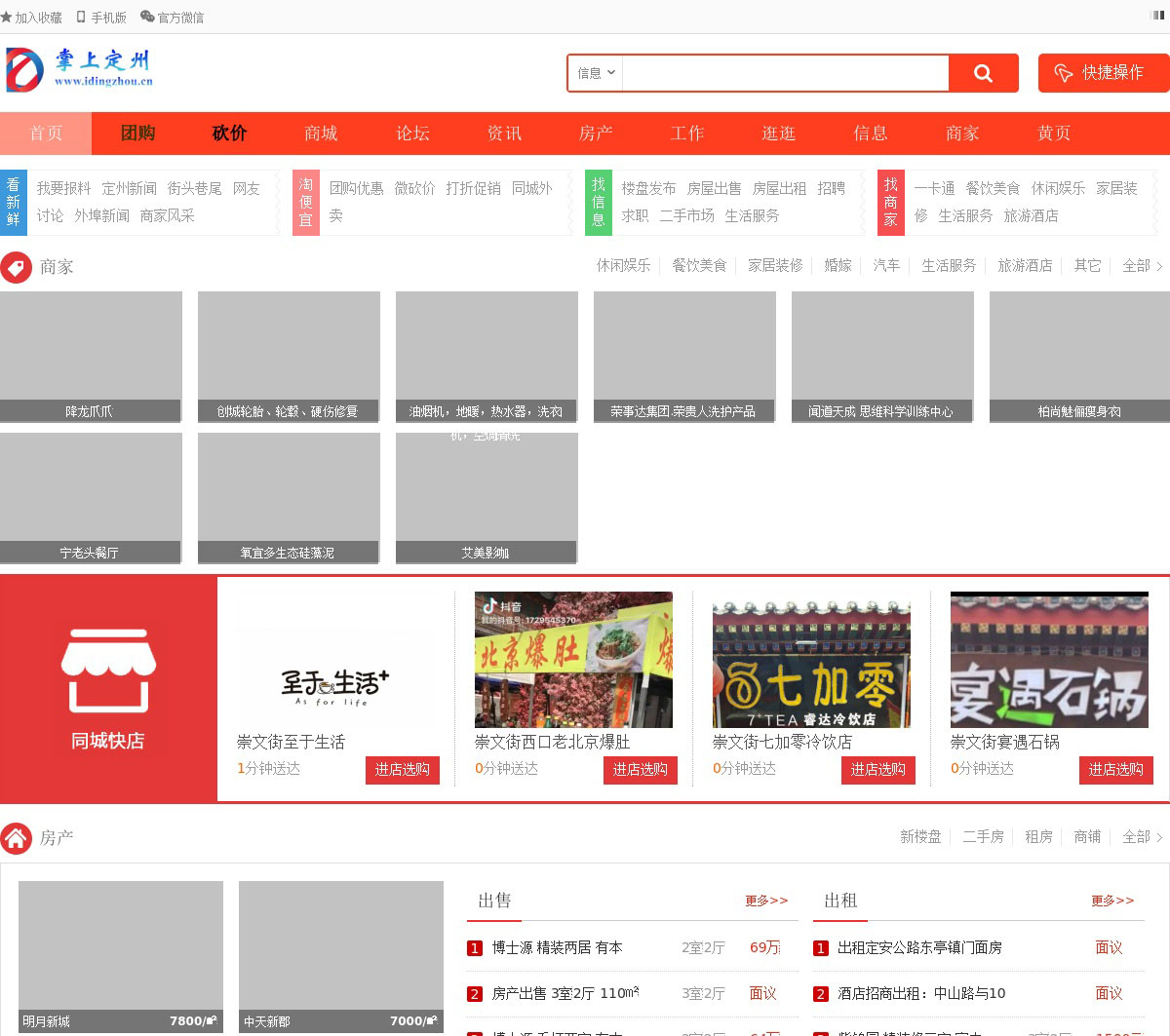1170x1036 pixels.
Task: Click the 加入收藏 star icon
Action: click(x=7, y=18)
